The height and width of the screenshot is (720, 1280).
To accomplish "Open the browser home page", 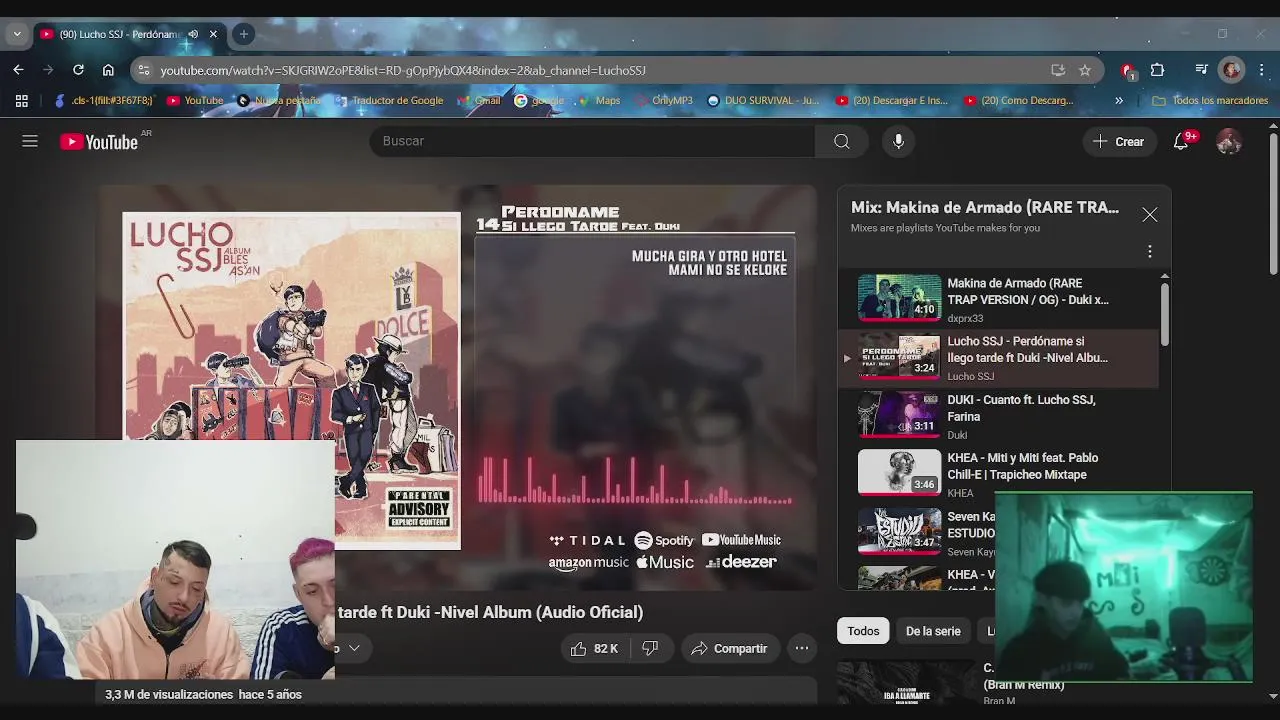I will click(108, 70).
